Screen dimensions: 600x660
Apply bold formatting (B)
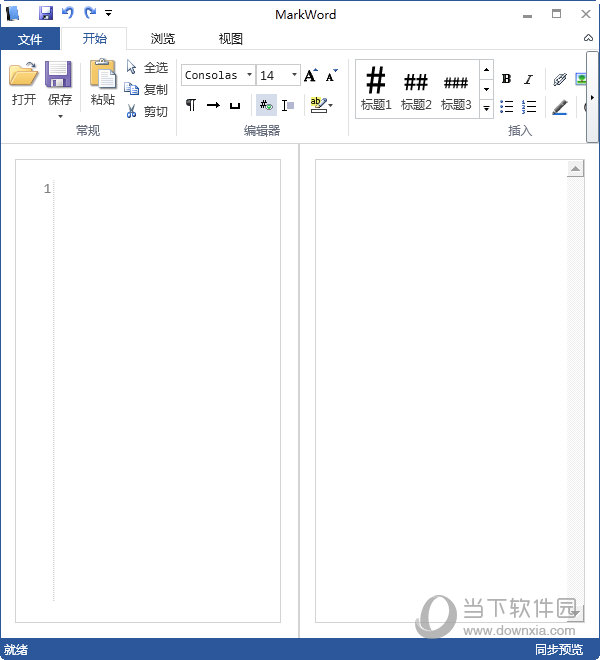[x=506, y=79]
